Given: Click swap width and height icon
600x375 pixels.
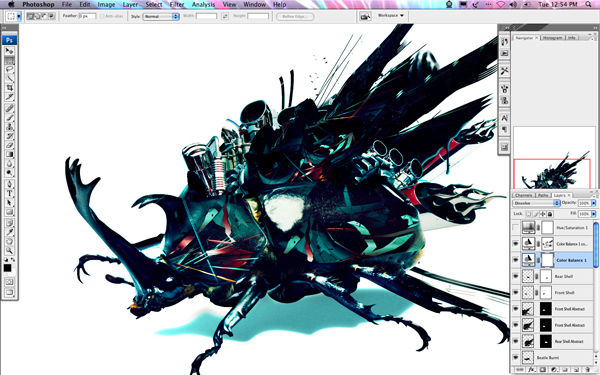Looking at the screenshot, I should (225, 16).
